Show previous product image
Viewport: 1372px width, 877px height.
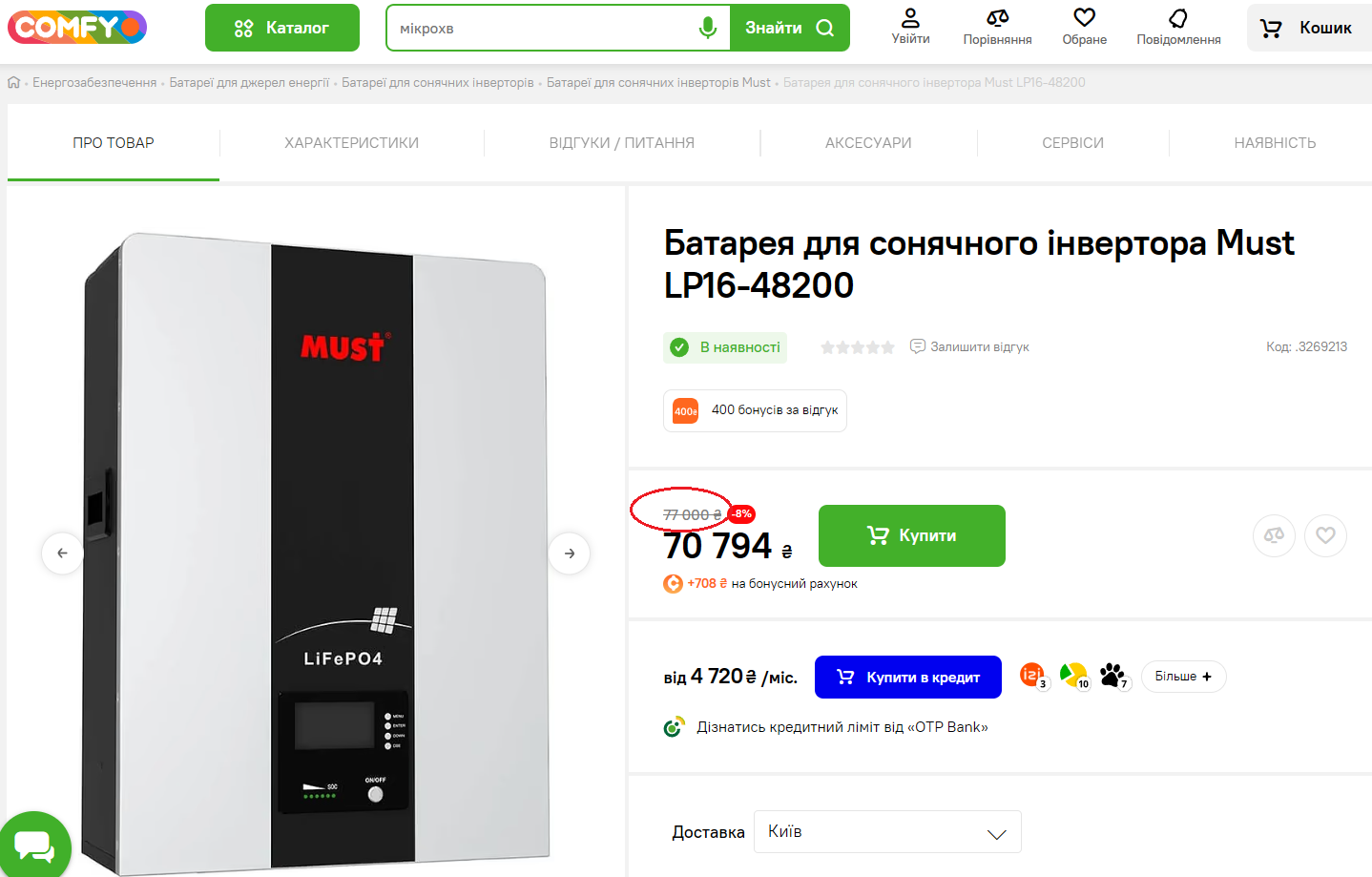point(62,553)
